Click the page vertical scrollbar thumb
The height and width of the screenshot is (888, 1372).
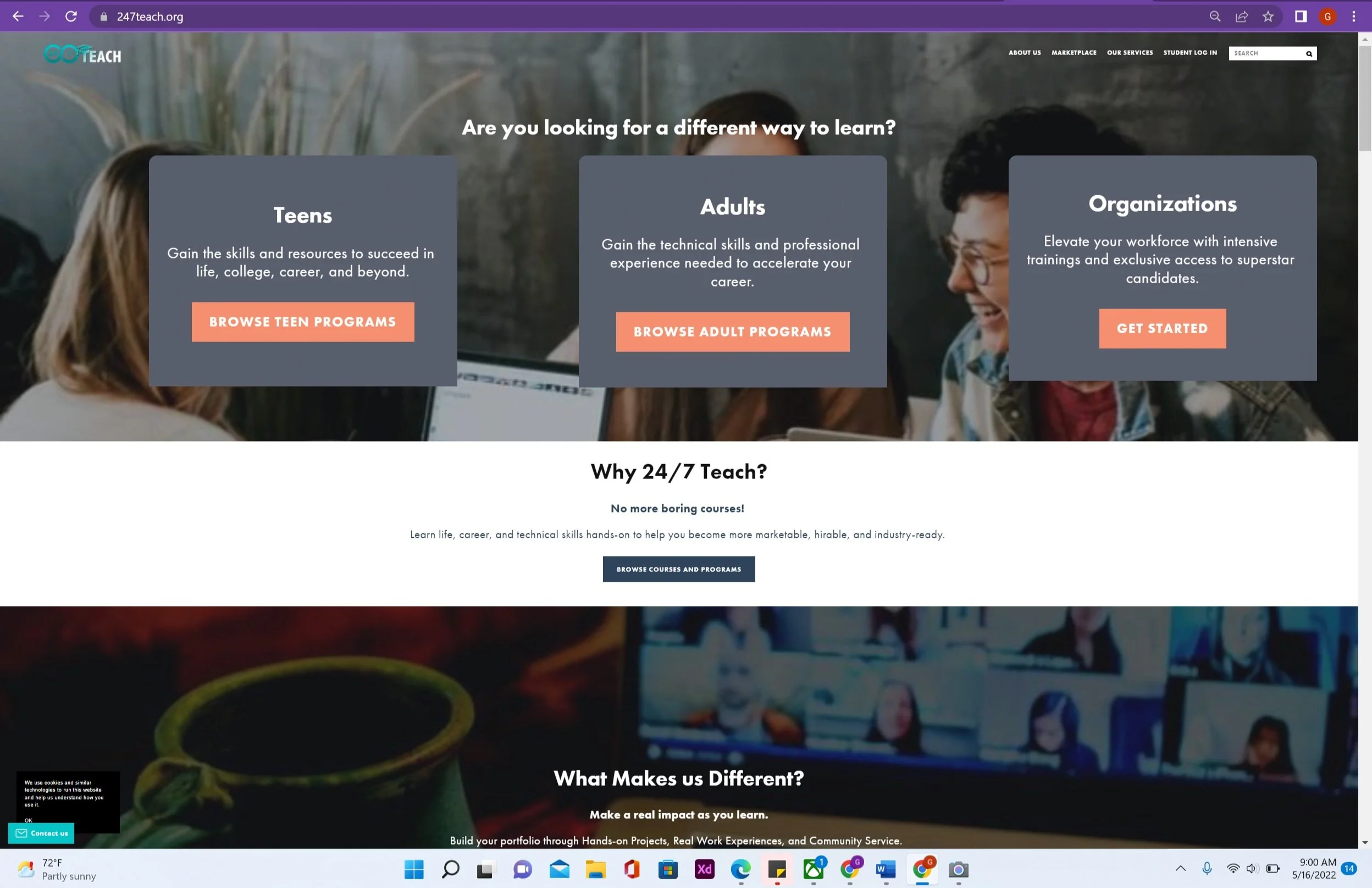point(1364,98)
